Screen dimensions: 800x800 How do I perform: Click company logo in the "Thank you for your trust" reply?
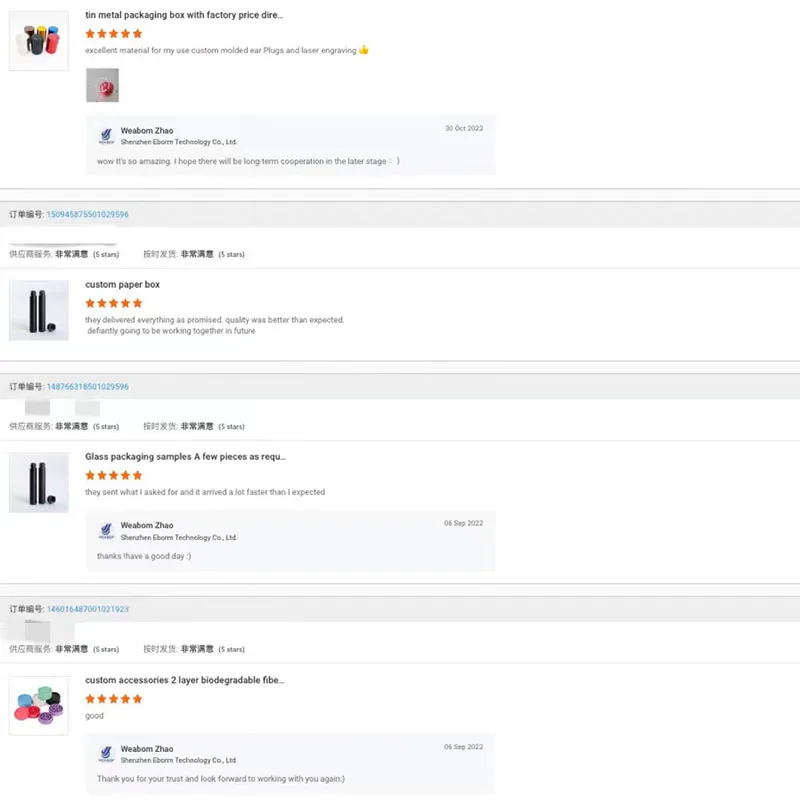[106, 754]
